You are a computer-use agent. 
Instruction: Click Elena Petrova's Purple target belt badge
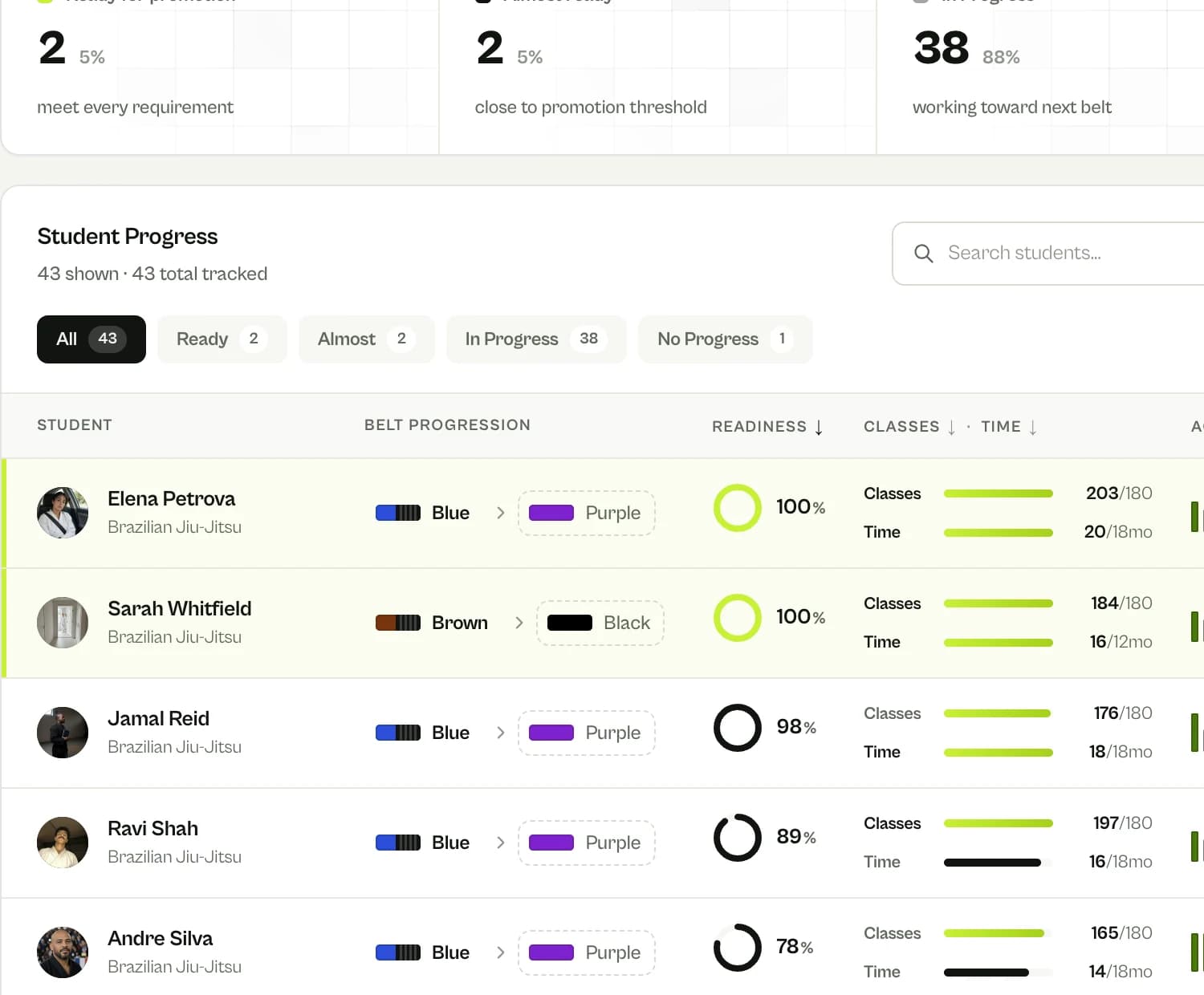[587, 513]
